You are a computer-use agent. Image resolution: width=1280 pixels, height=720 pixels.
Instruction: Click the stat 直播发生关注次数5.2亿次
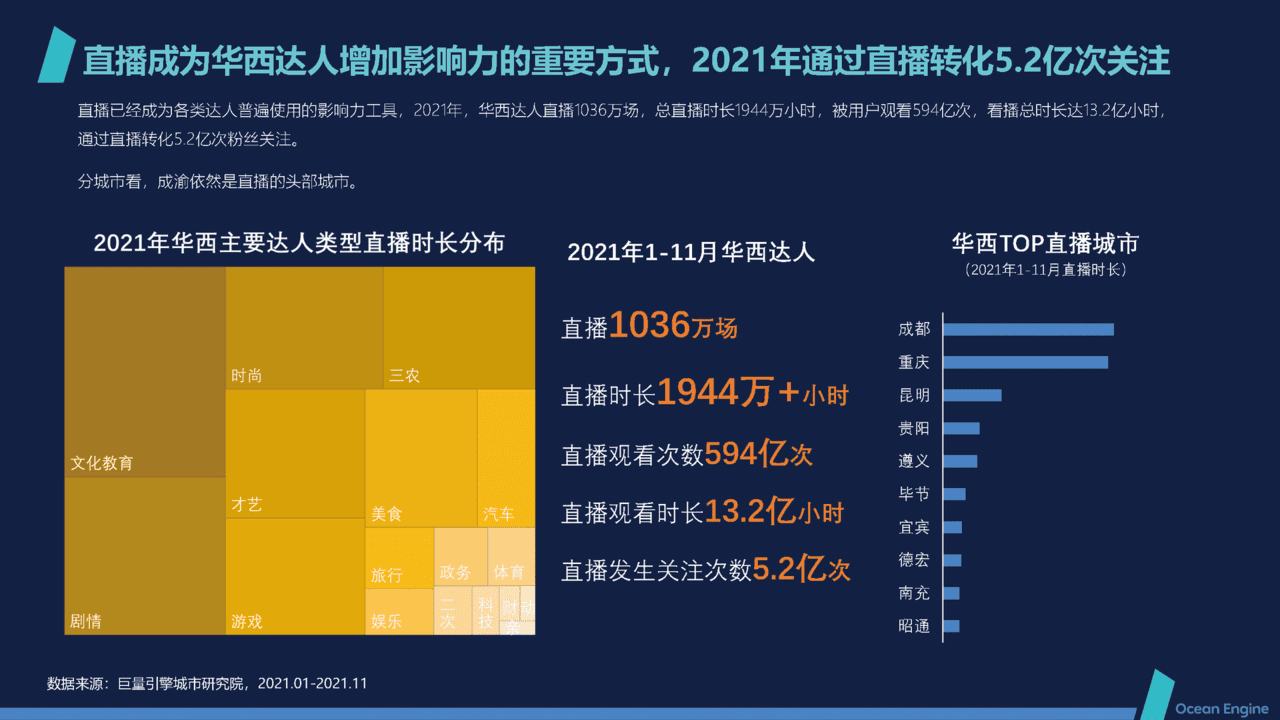(706, 570)
